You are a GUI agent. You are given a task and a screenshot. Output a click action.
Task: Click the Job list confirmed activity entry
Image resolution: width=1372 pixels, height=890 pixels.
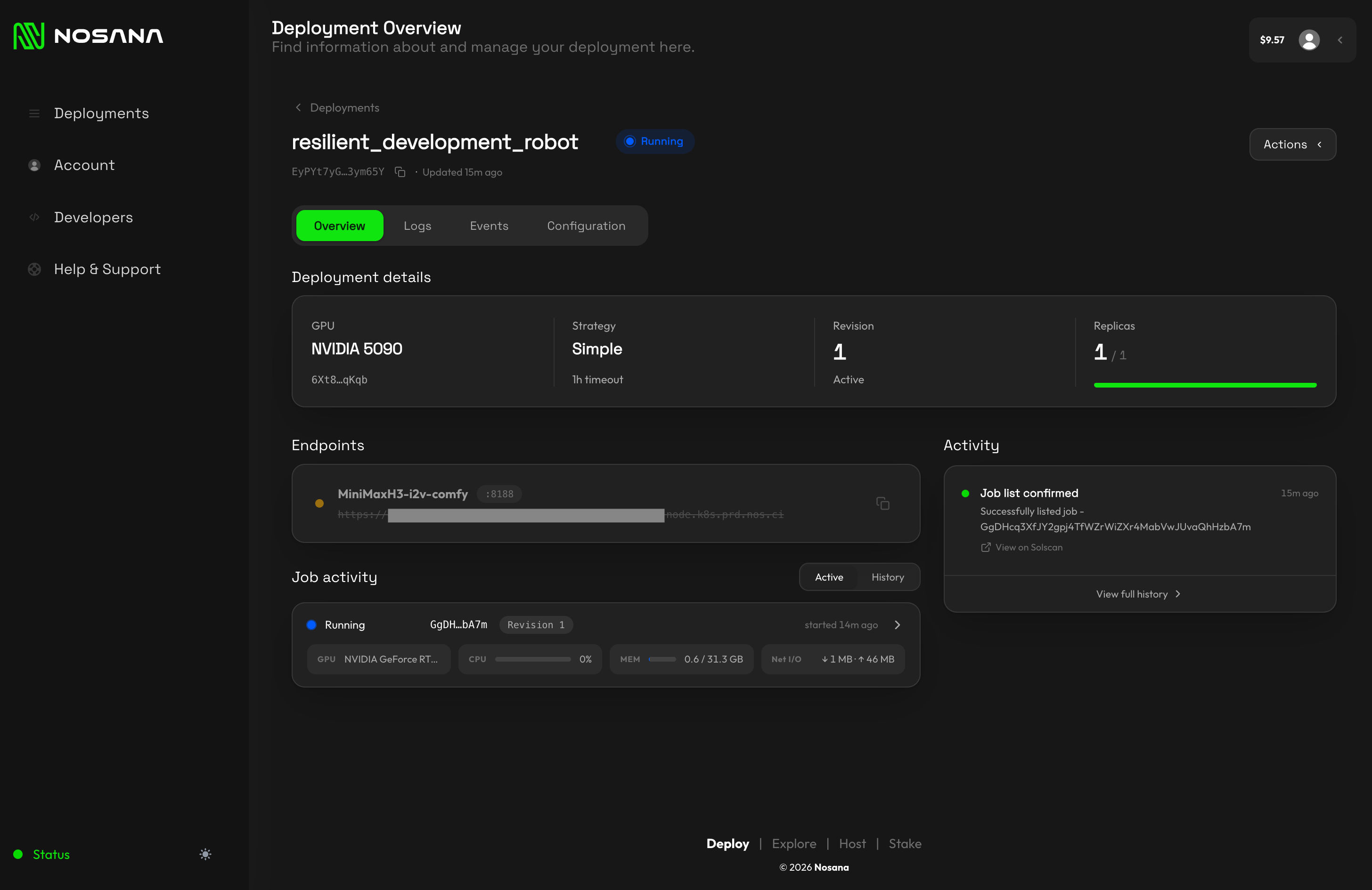[1139, 520]
